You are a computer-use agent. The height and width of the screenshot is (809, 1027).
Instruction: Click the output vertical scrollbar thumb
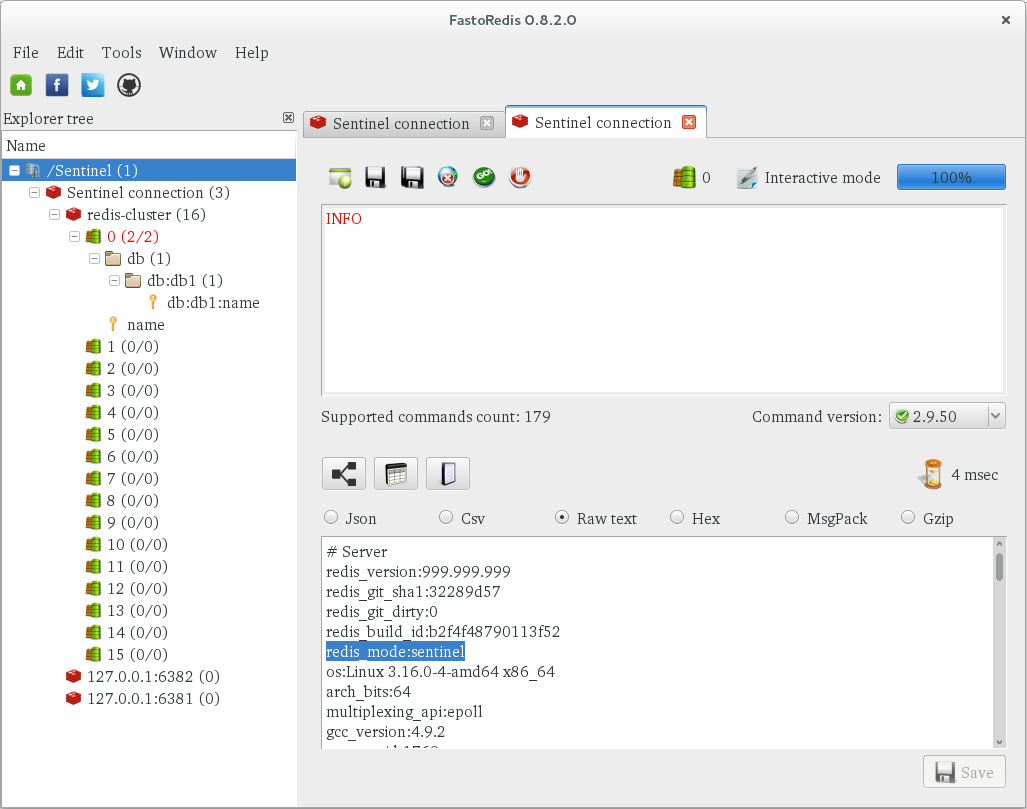[x=999, y=567]
